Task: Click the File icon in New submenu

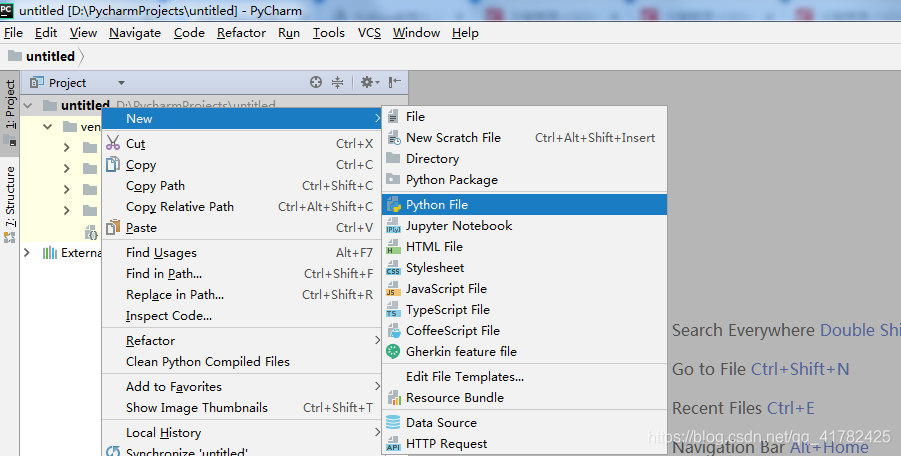Action: tap(393, 117)
